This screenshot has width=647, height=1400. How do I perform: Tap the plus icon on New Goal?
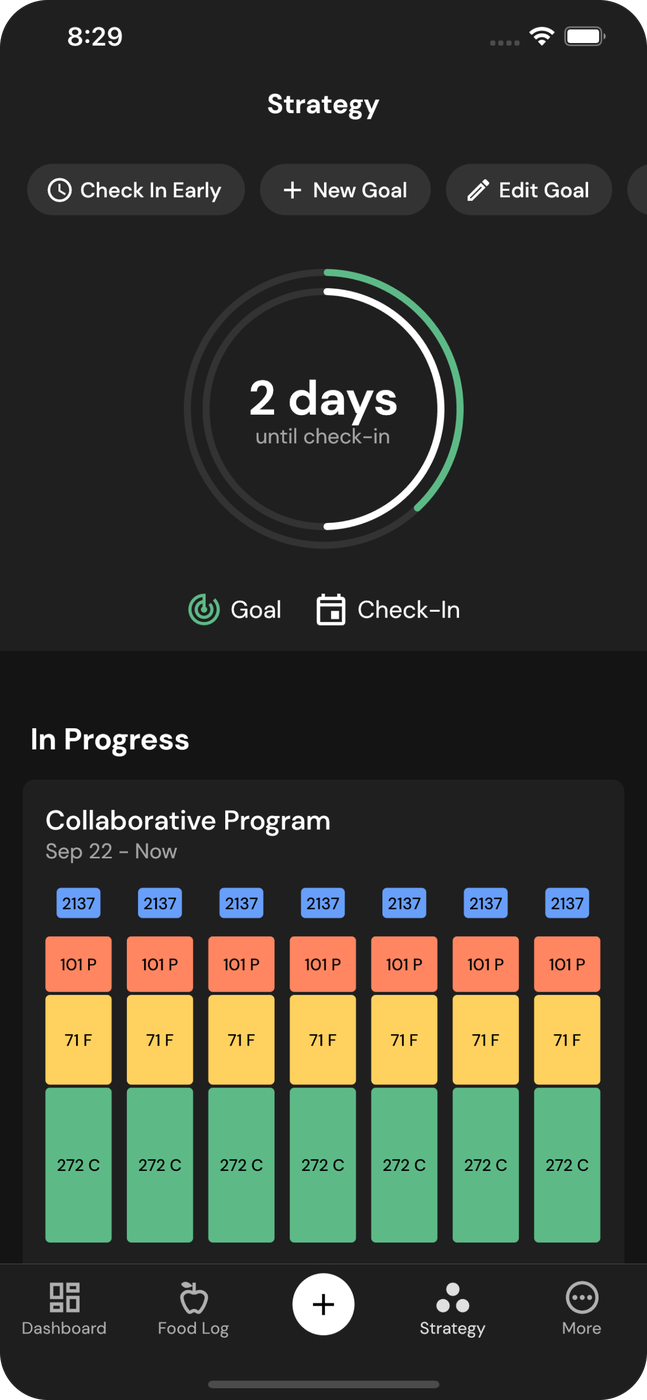292,190
